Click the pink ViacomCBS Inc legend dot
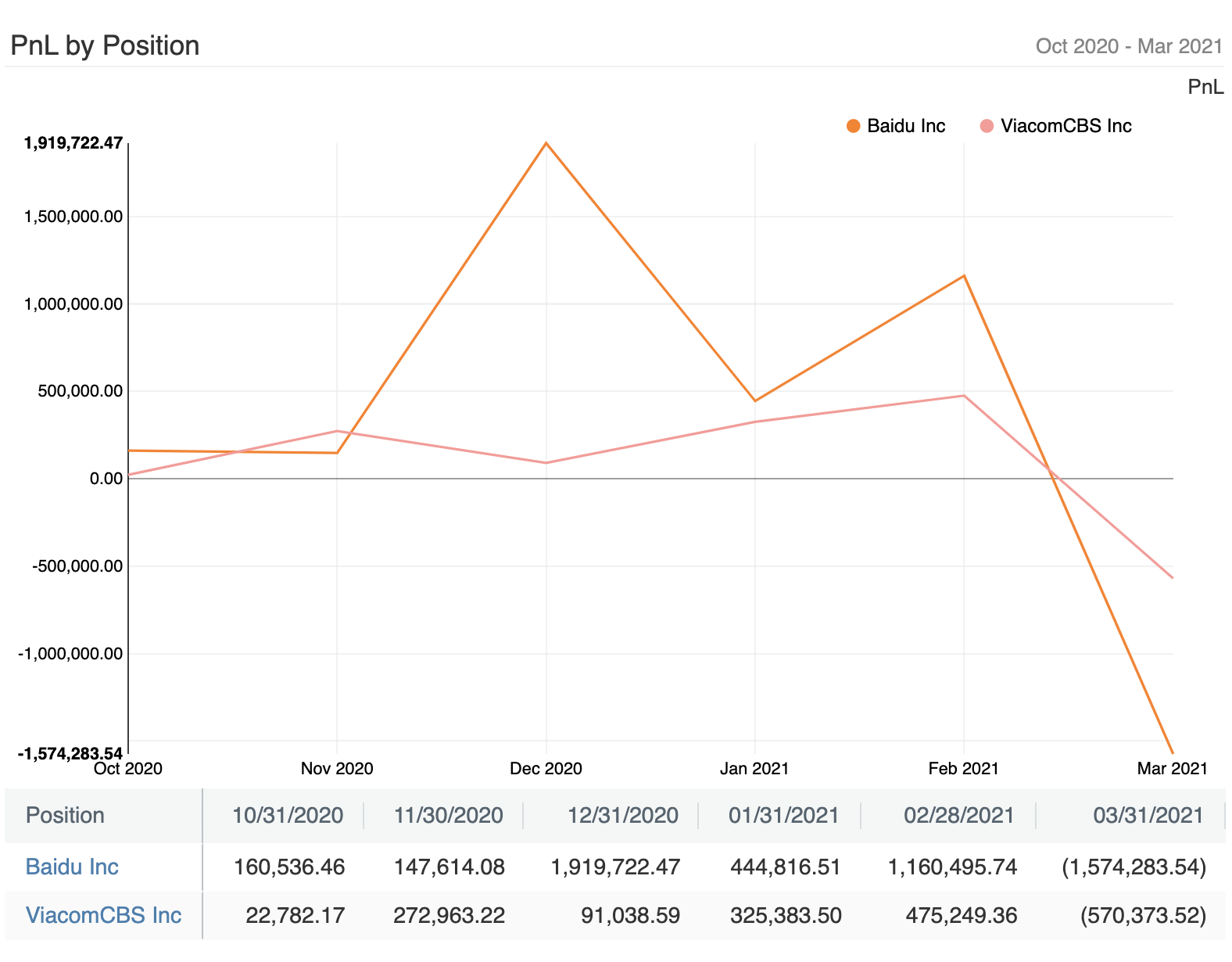The width and height of the screenshot is (1232, 962). 987,126
